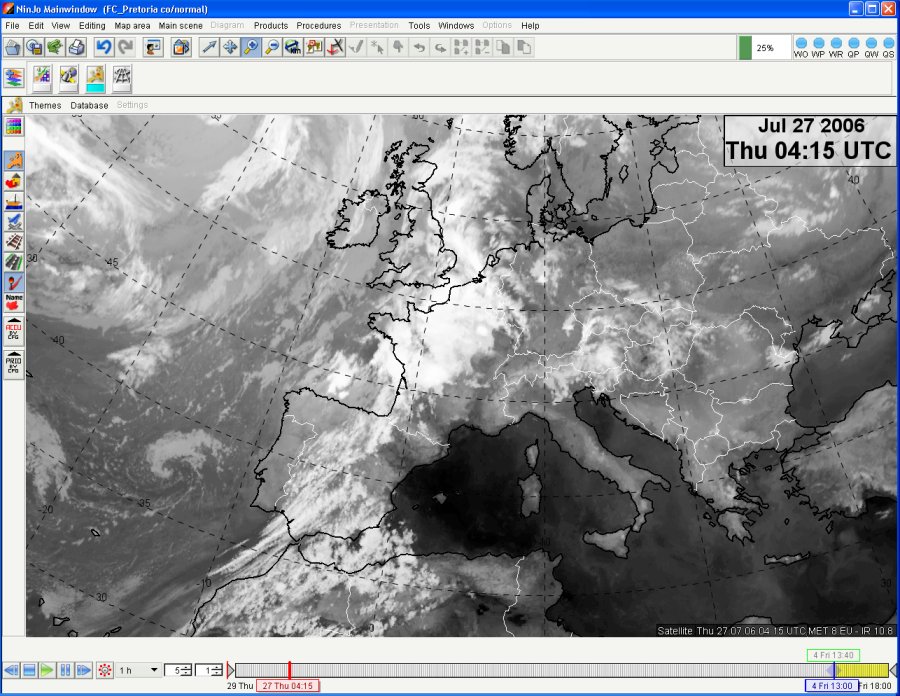Image resolution: width=900 pixels, height=696 pixels.
Task: Click the ship icon in left sidebar
Action: click(x=14, y=201)
